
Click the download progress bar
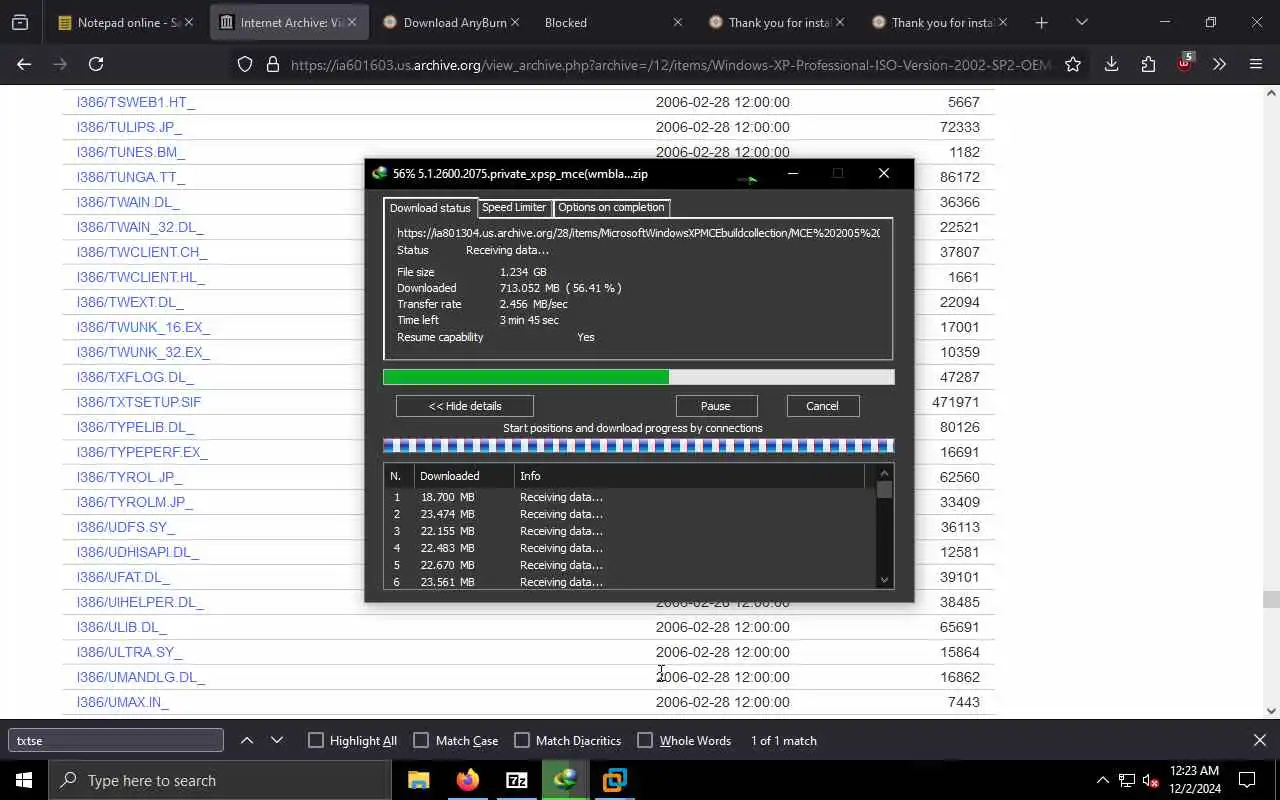[638, 377]
